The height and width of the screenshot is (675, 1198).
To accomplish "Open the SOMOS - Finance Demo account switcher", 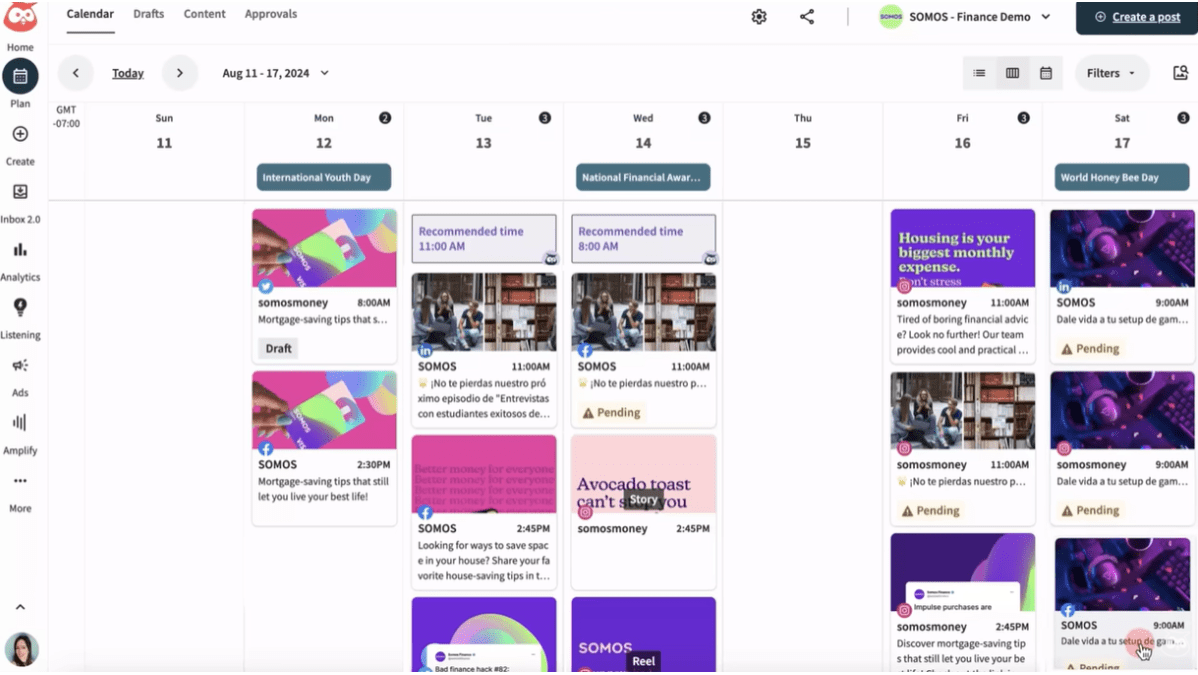I will point(965,17).
